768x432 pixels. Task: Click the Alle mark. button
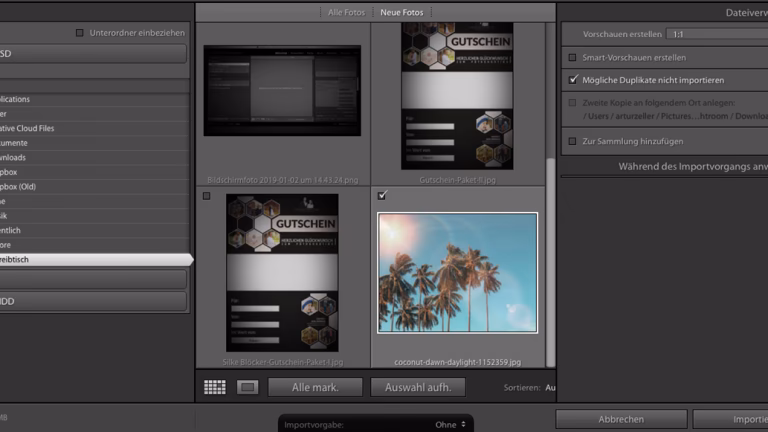315,387
